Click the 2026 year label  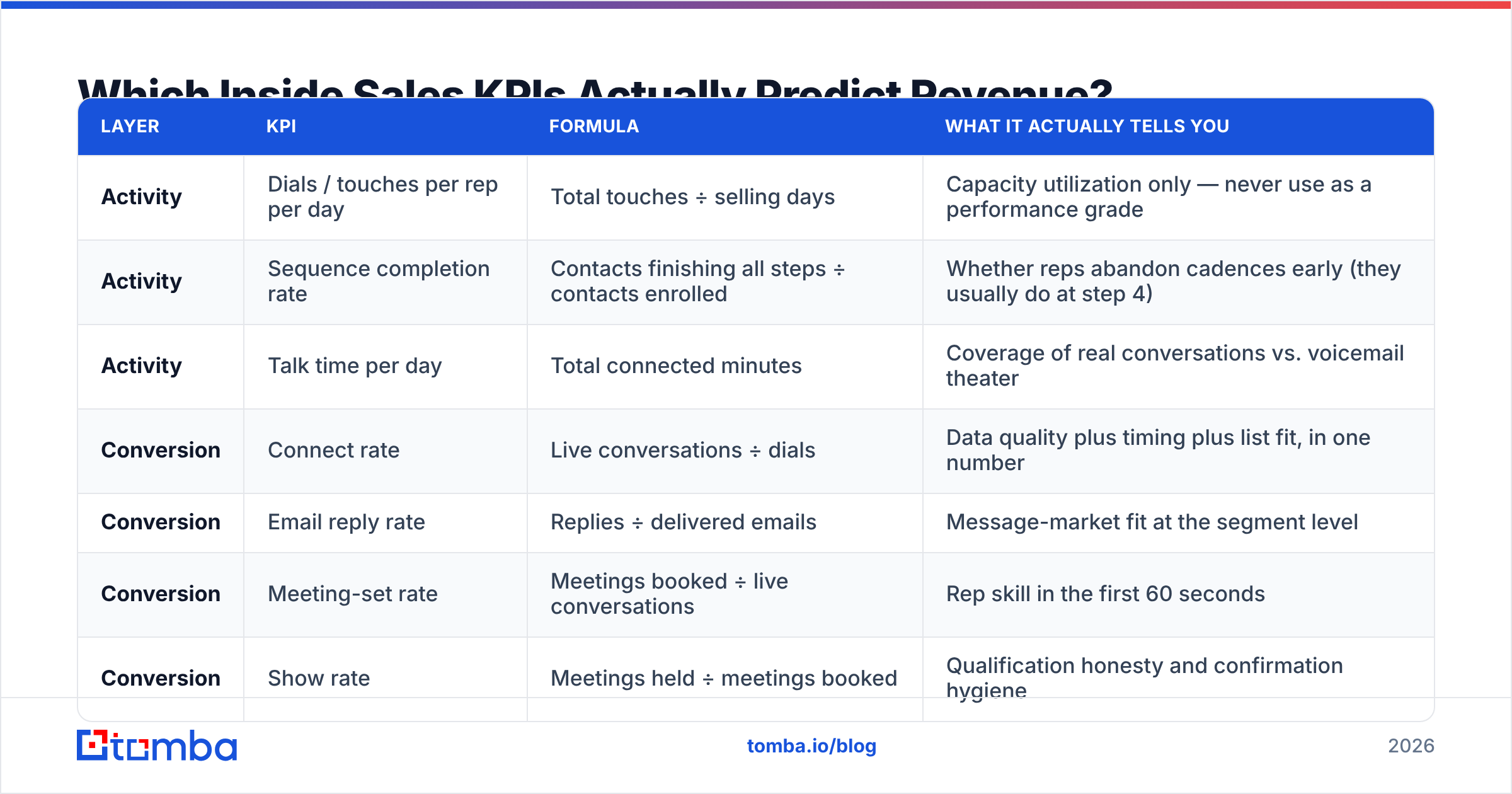click(x=1411, y=746)
